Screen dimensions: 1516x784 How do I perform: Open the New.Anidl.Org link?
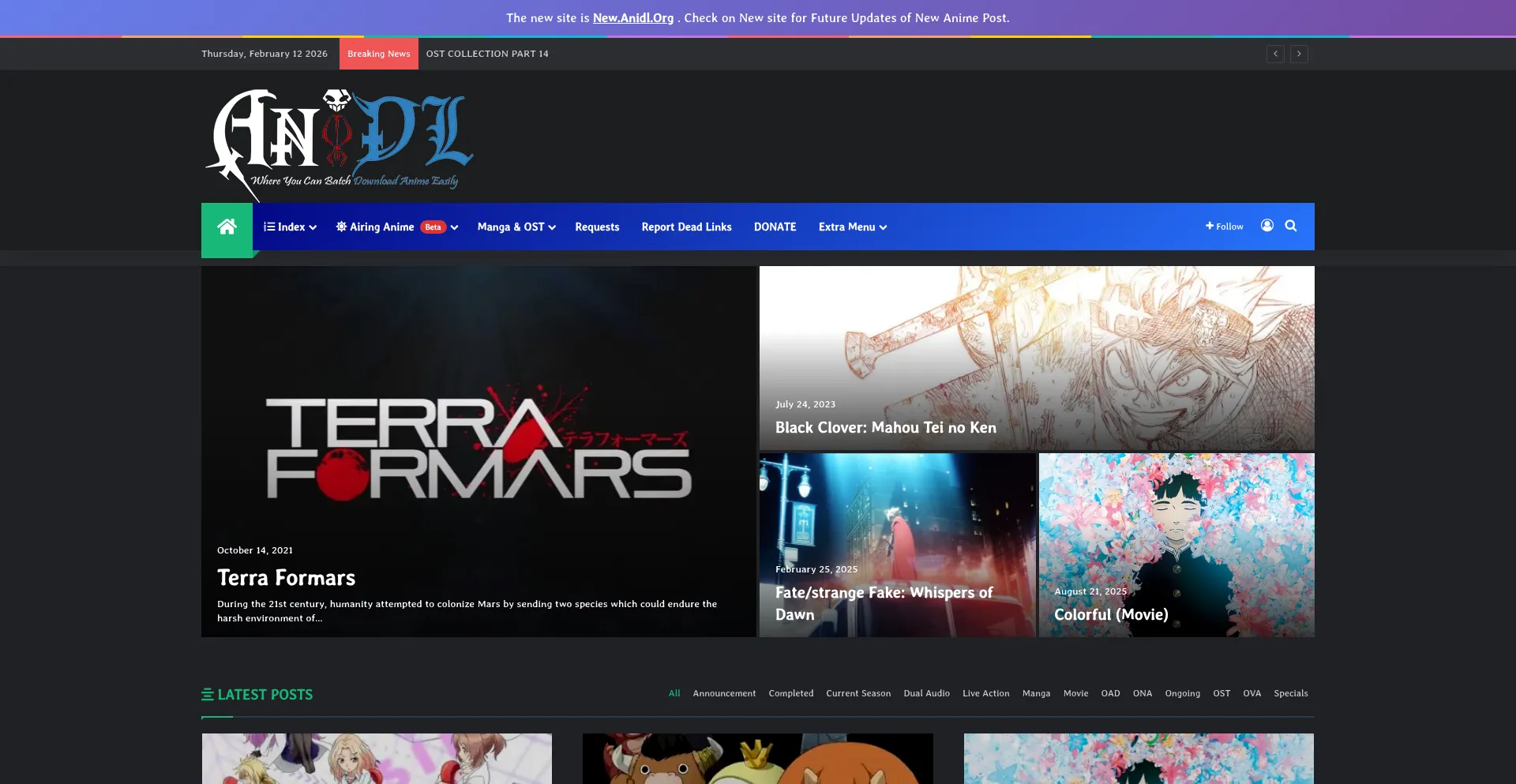click(633, 17)
